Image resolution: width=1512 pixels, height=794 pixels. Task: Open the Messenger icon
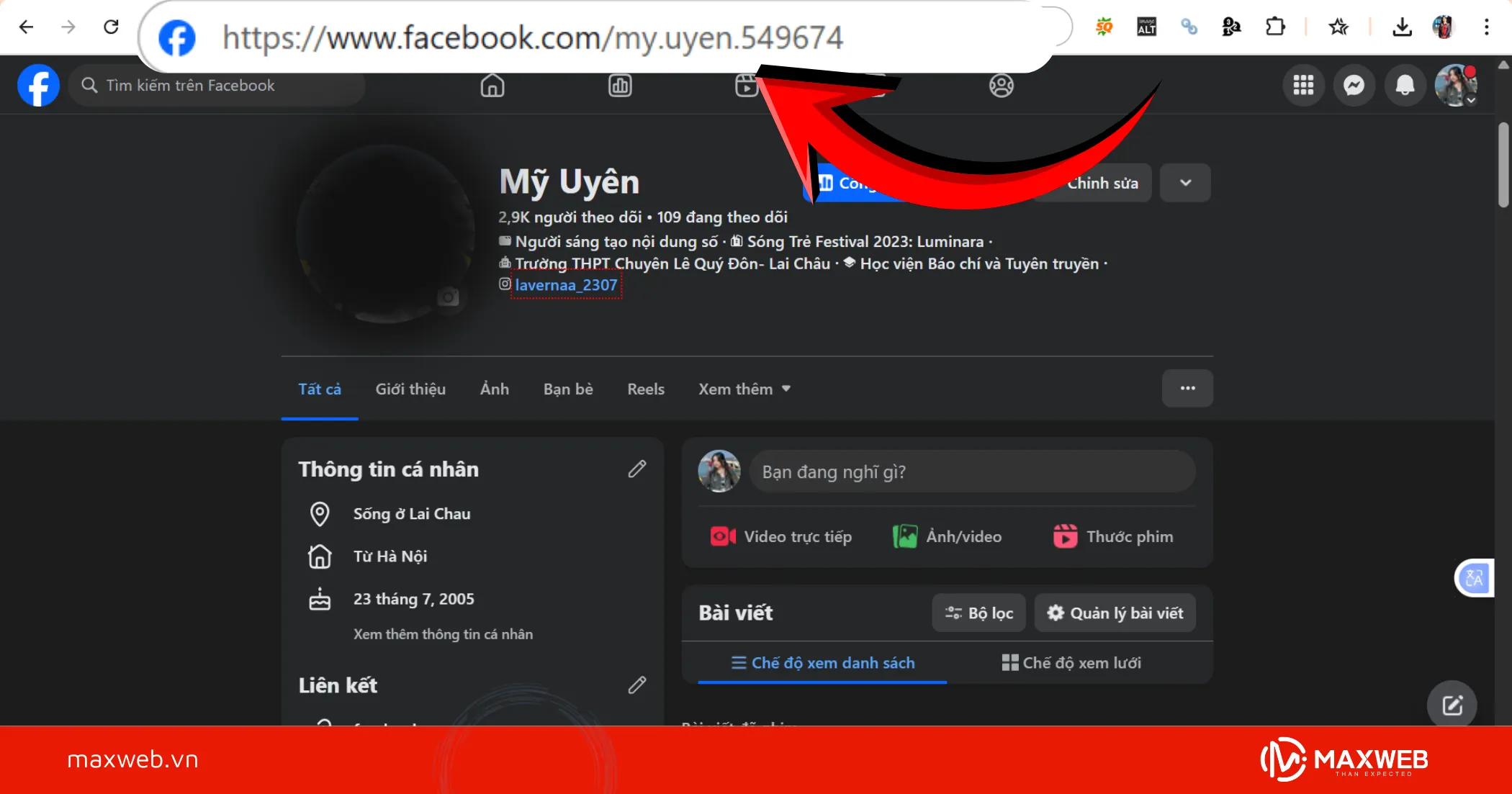[1354, 85]
